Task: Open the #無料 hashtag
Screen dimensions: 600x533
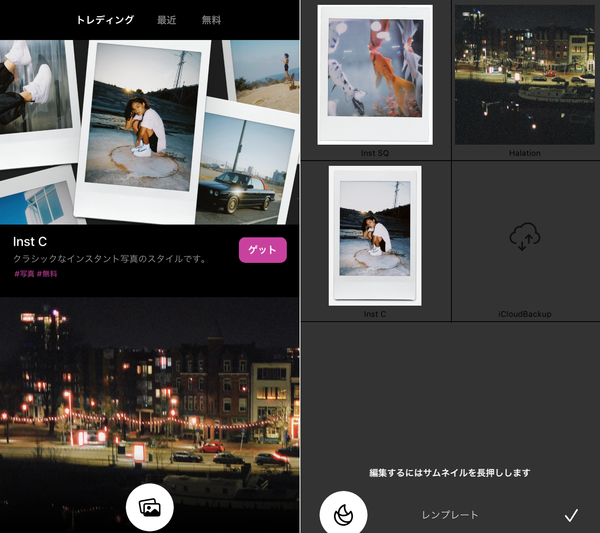Action: (x=47, y=274)
